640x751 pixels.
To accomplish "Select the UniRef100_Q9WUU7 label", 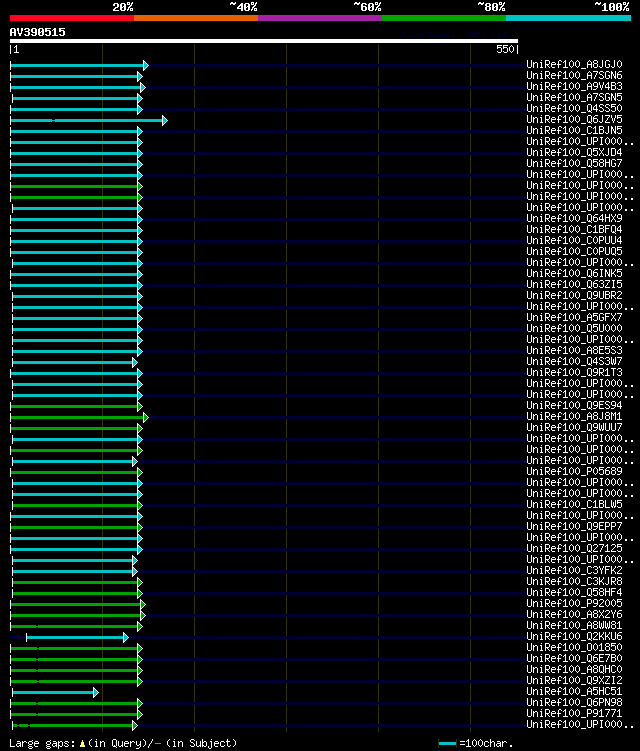I will 574,428.
